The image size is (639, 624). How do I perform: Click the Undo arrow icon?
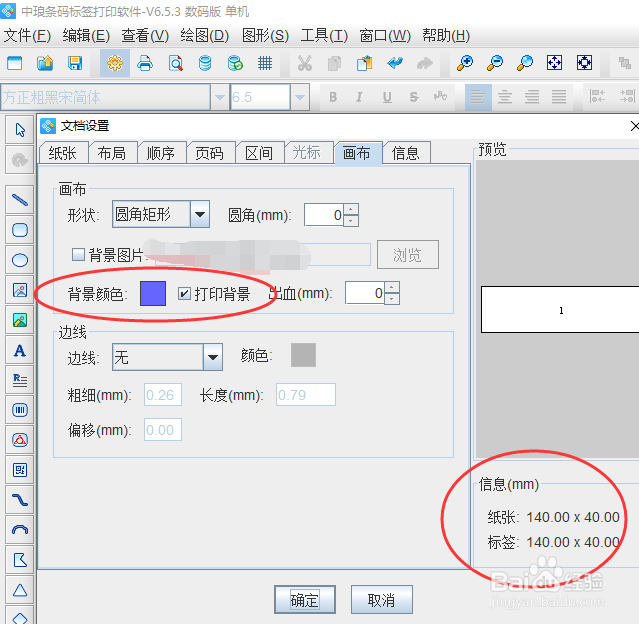tap(395, 63)
